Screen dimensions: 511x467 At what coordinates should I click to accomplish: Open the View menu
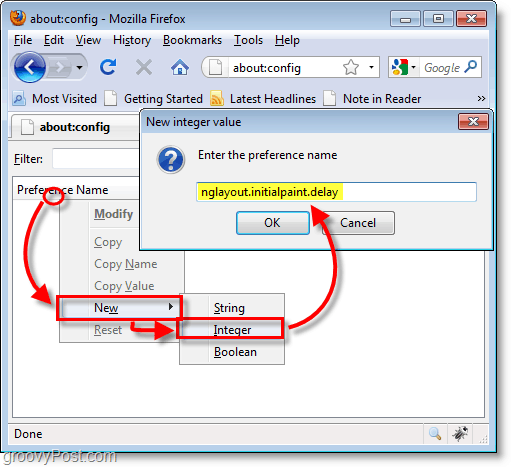[88, 40]
